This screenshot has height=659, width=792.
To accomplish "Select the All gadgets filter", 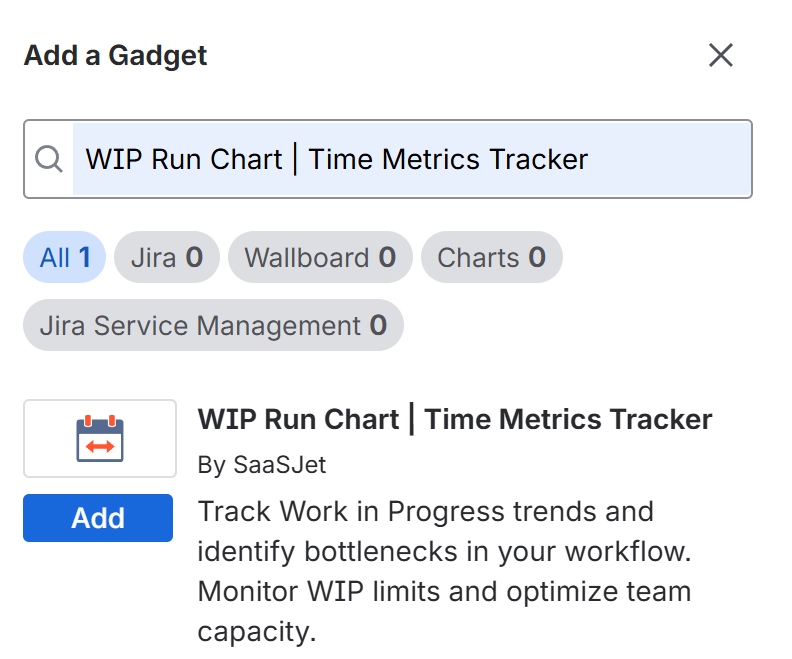I will pyautogui.click(x=65, y=258).
